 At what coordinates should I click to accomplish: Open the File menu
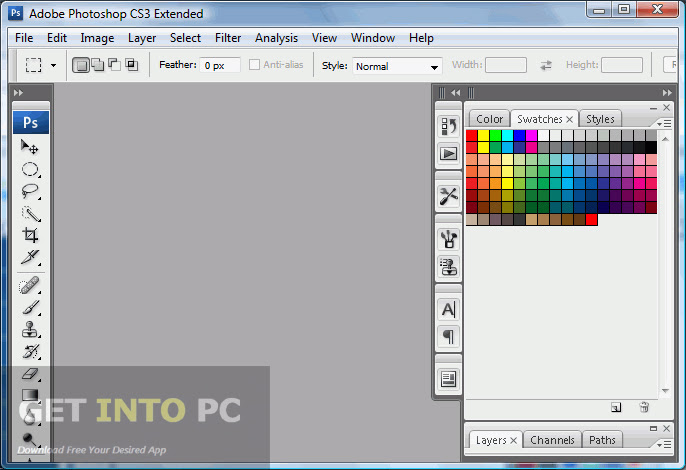tap(24, 38)
